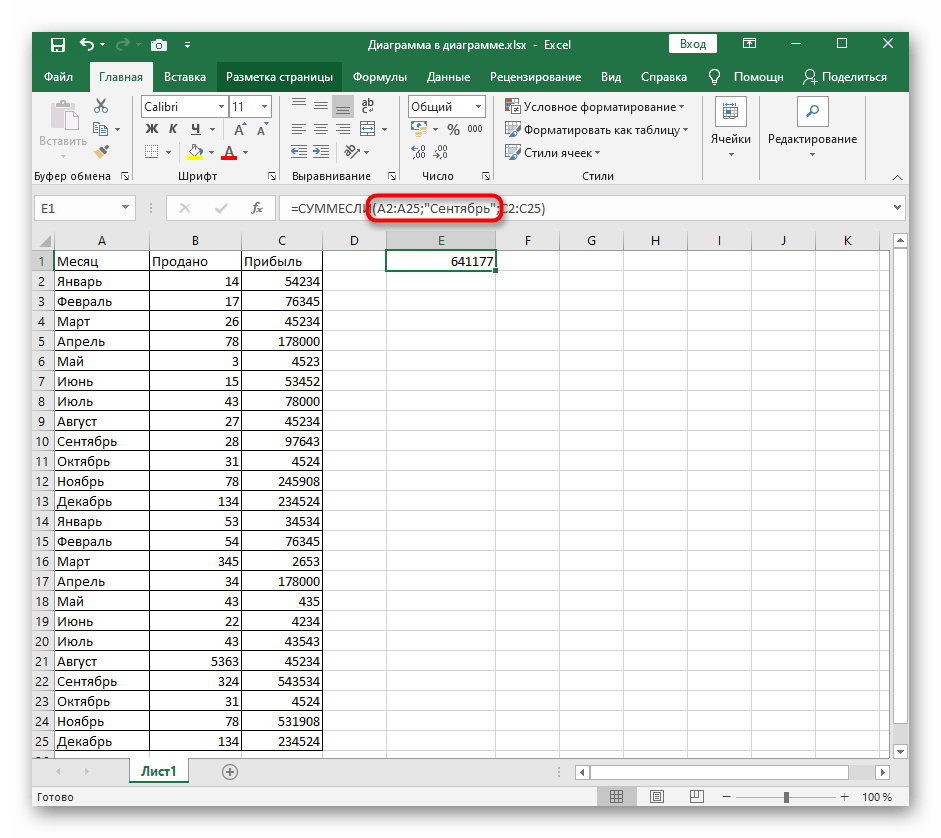
Task: Click the insert function fx icon
Action: point(256,208)
